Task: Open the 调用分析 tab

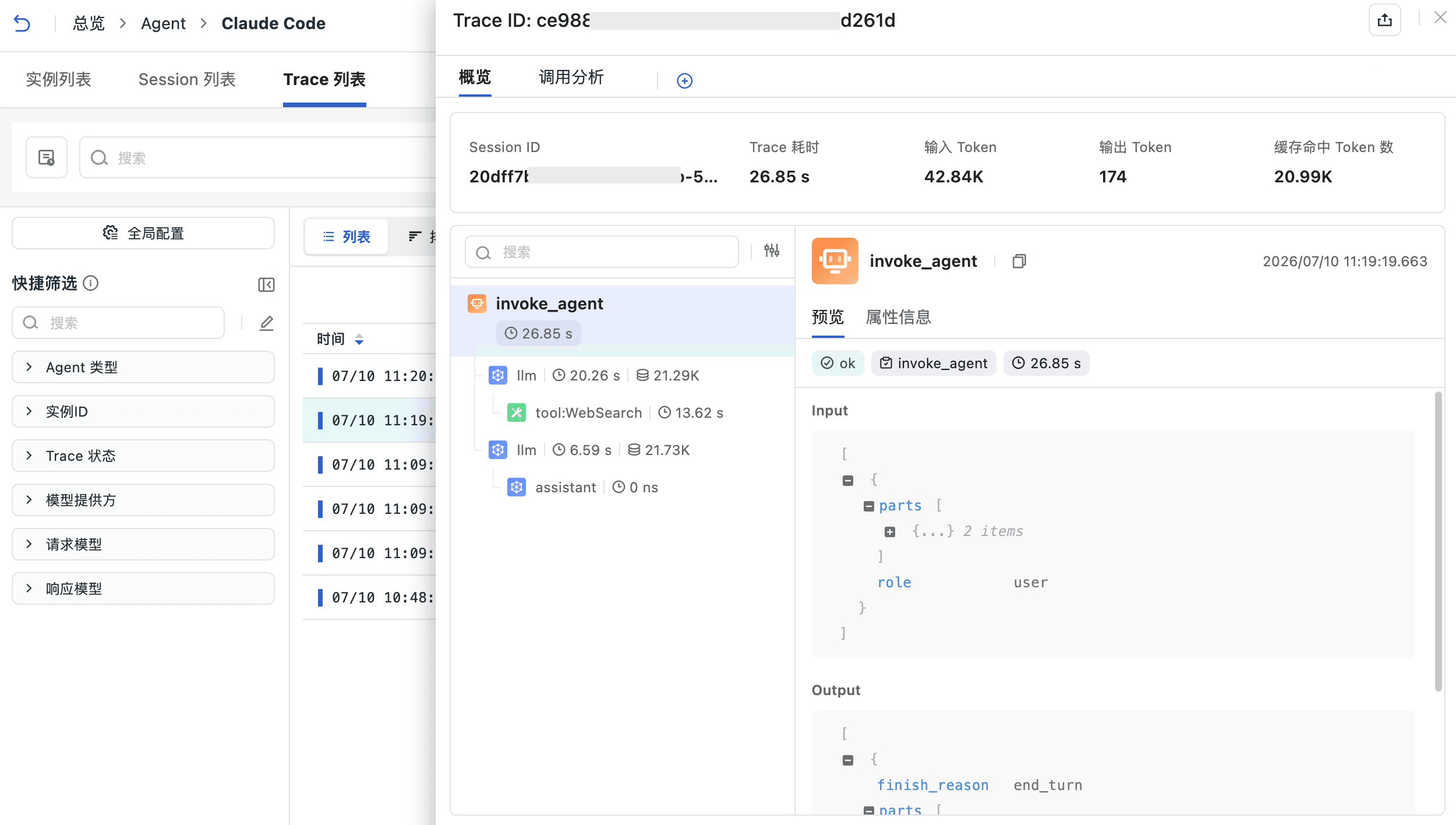Action: coord(571,77)
